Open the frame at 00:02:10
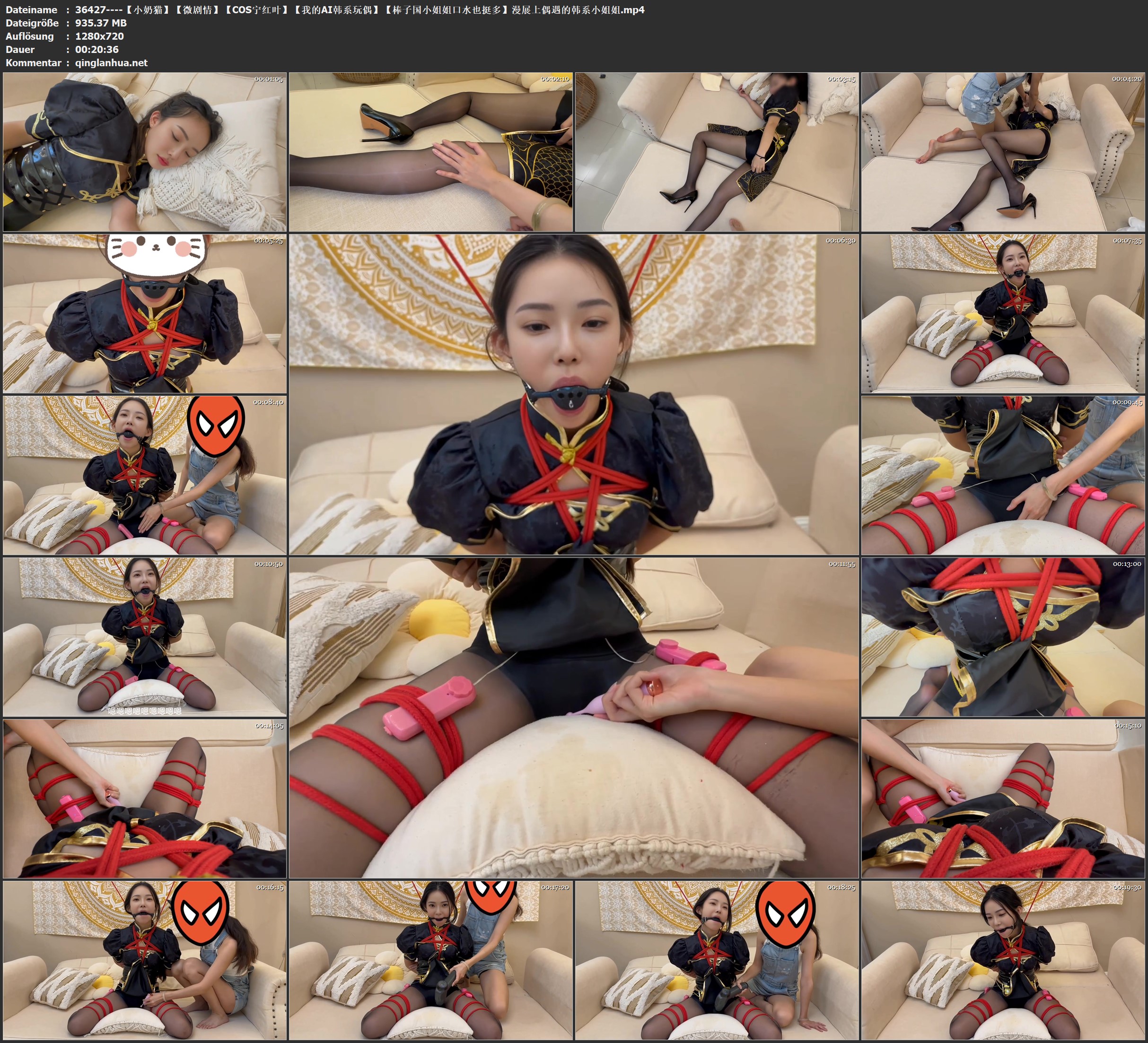This screenshot has height=1043, width=1148. [x=430, y=151]
